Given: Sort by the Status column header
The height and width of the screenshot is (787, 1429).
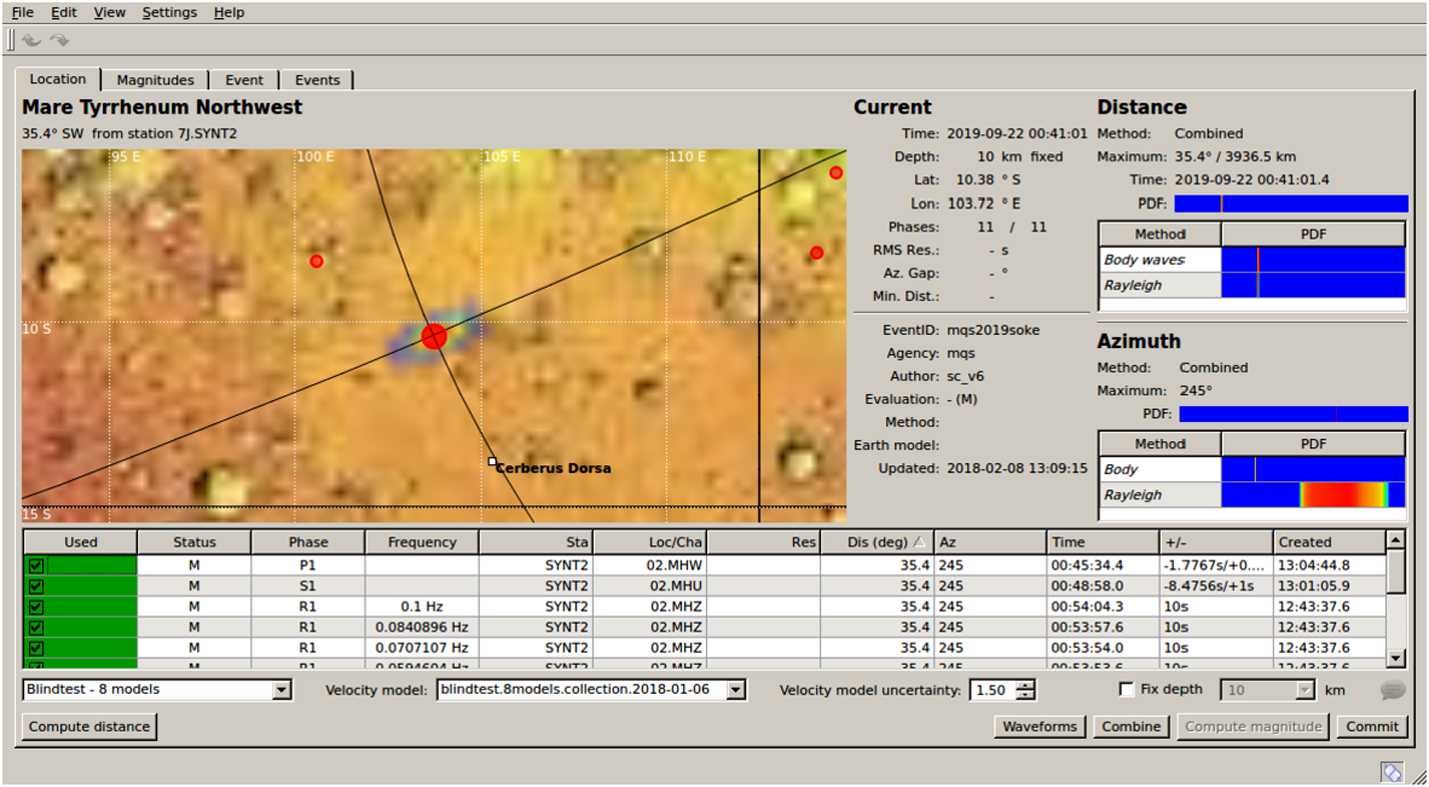Looking at the screenshot, I should pos(194,542).
